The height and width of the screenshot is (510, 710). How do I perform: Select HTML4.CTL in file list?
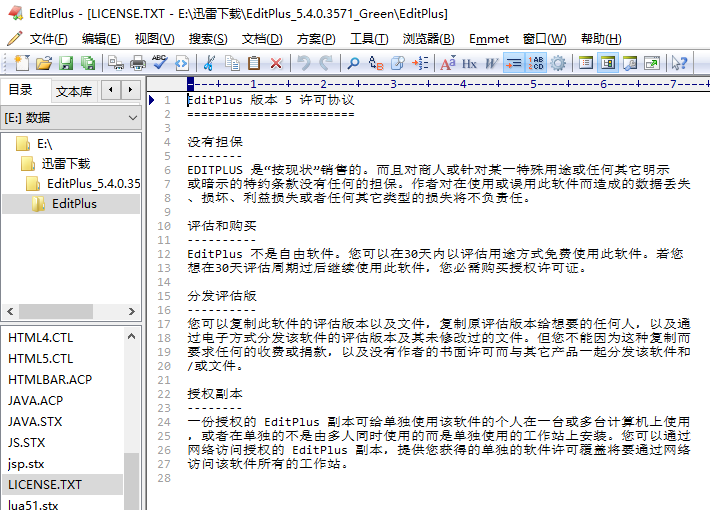click(x=40, y=338)
